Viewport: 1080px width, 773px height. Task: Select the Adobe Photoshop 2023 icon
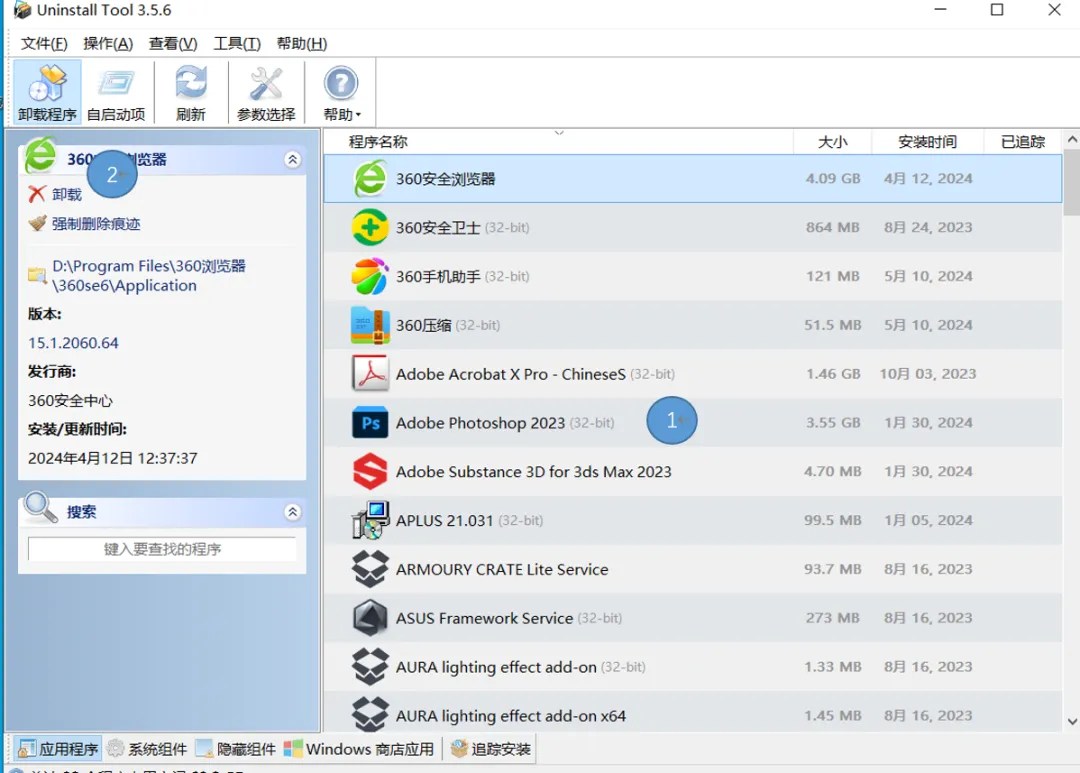pyautogui.click(x=370, y=423)
